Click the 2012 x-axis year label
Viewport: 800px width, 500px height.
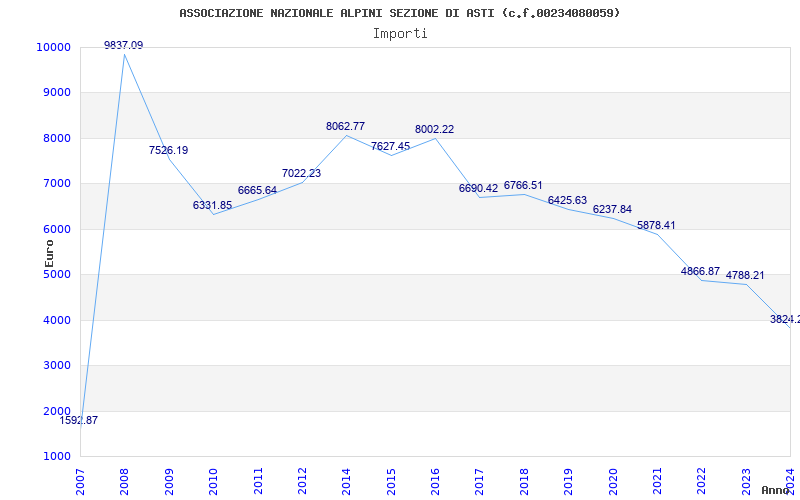click(302, 481)
